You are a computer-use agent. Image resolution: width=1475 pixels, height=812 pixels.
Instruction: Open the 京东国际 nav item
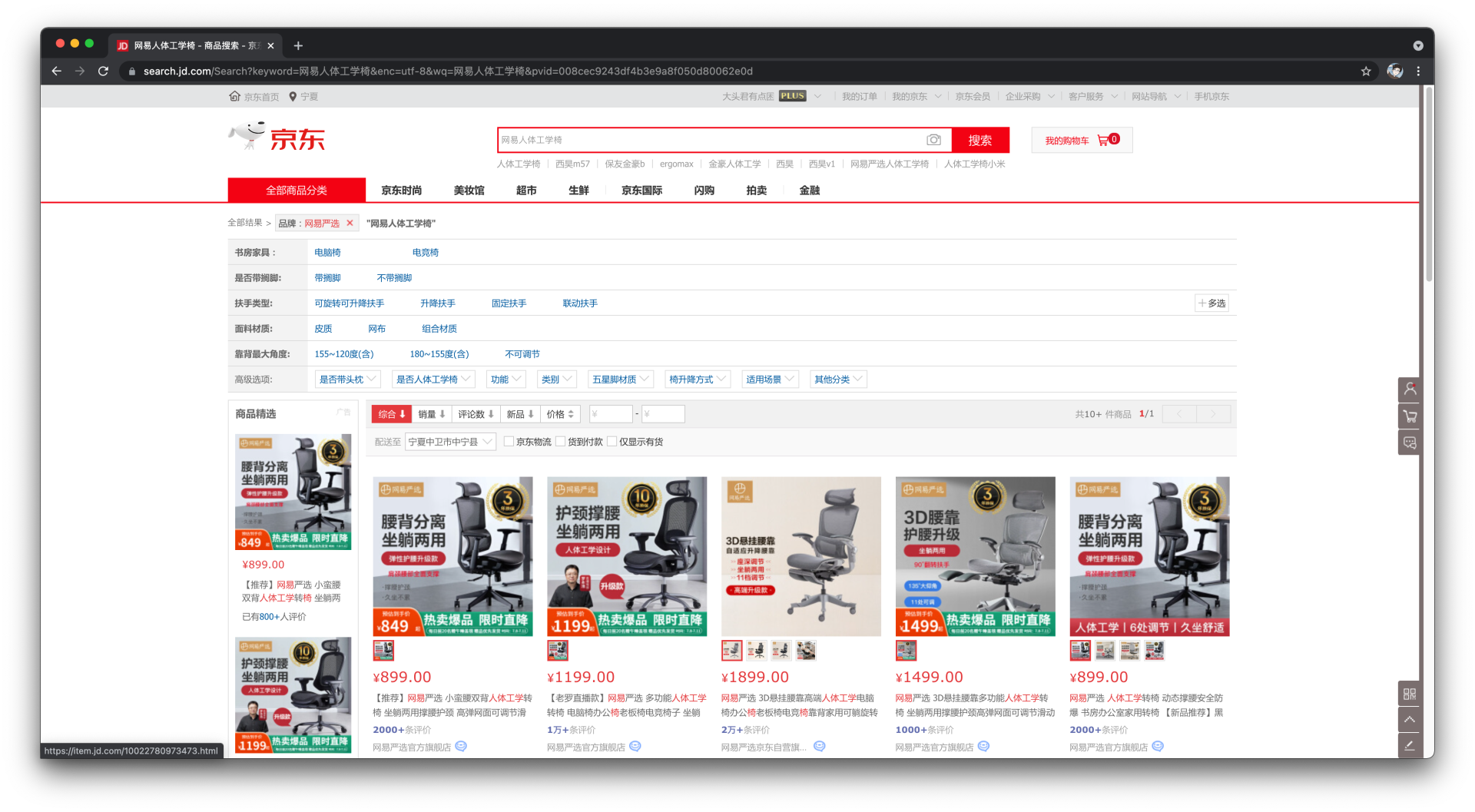(642, 190)
